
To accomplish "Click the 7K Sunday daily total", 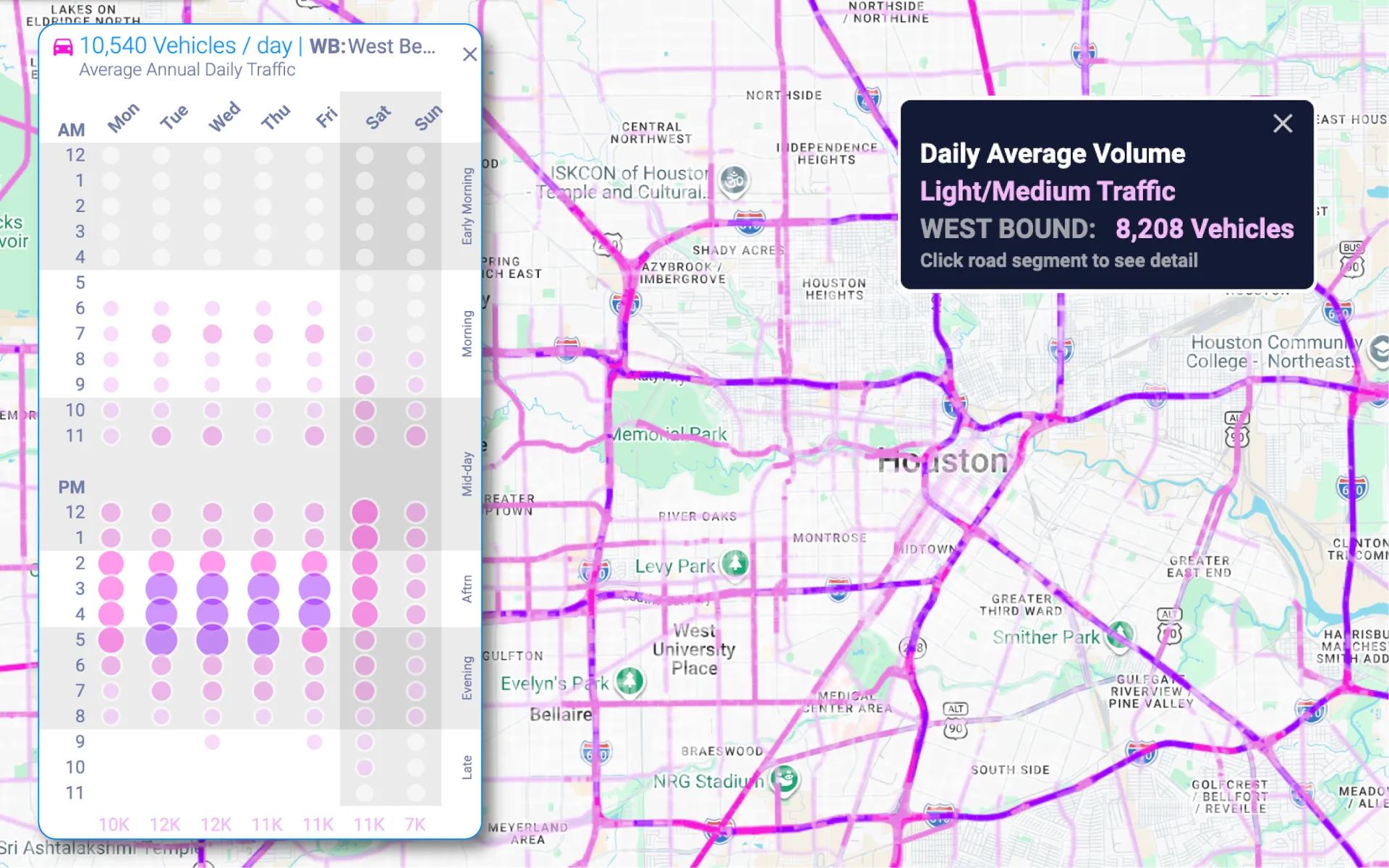I will click(415, 825).
